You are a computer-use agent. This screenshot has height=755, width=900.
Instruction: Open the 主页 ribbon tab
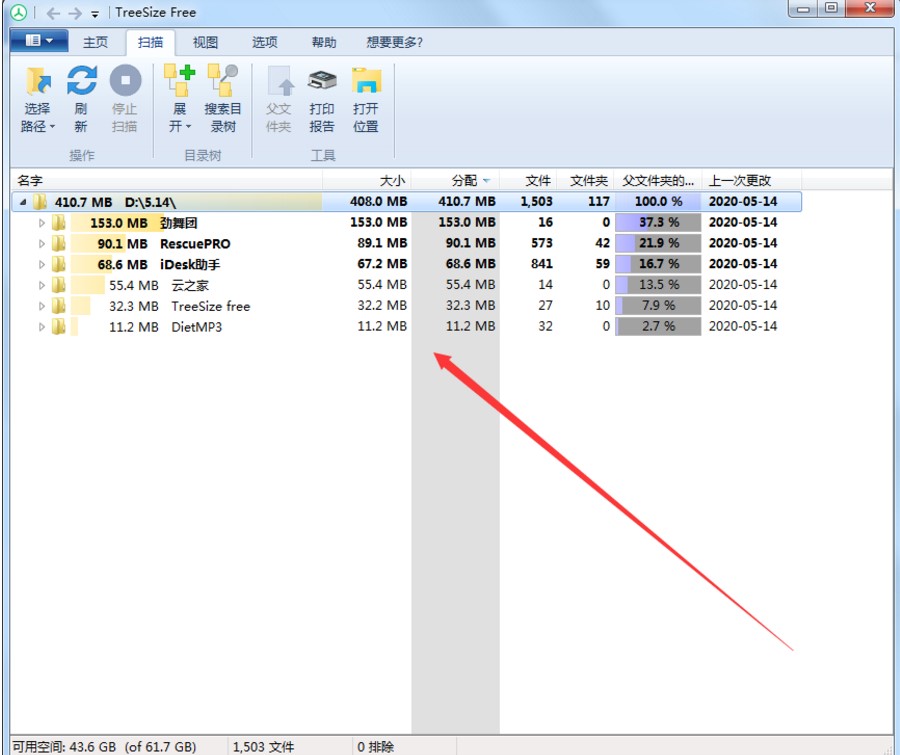coord(95,42)
